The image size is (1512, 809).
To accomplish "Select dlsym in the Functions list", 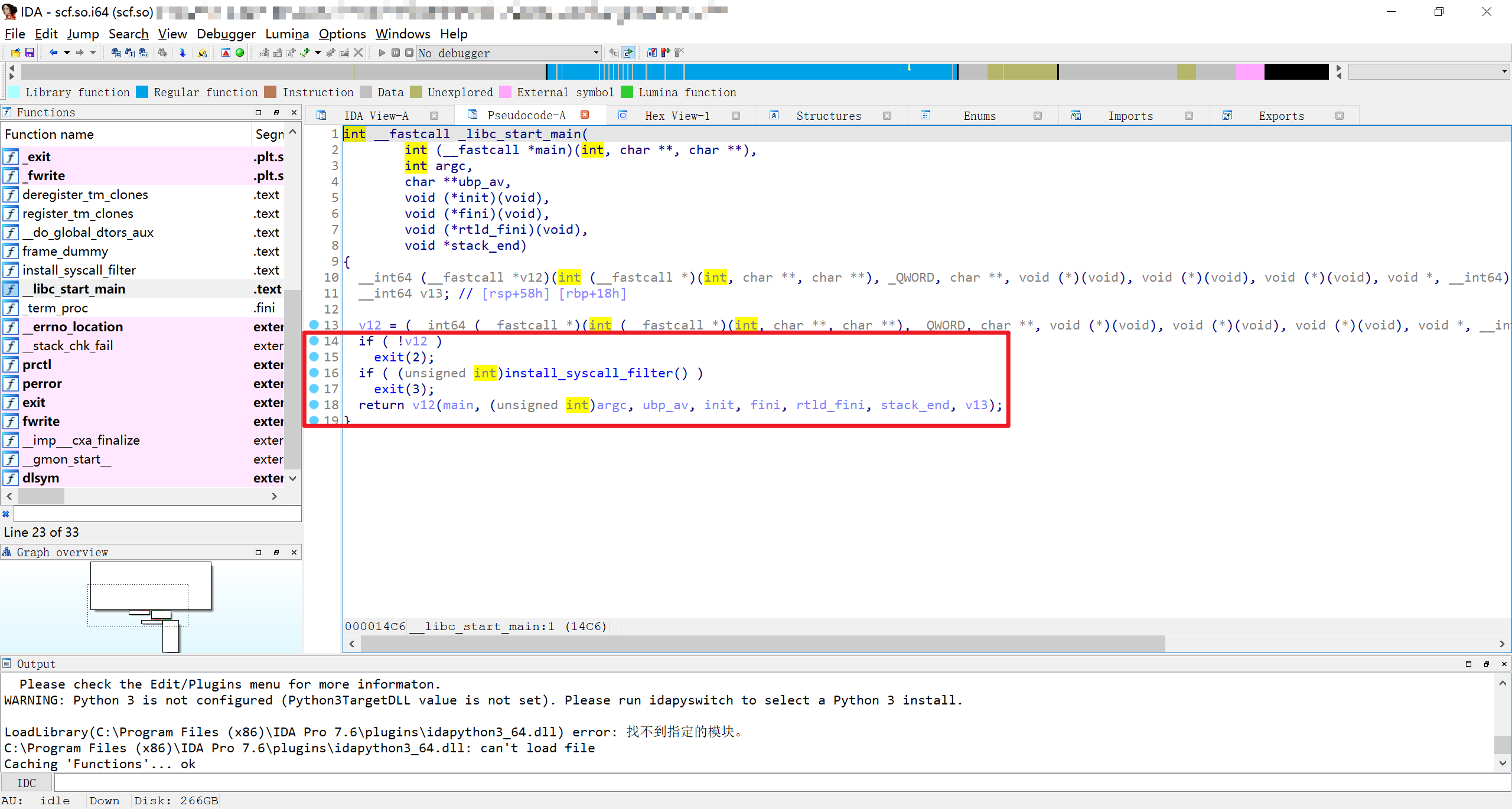I will point(142,478).
